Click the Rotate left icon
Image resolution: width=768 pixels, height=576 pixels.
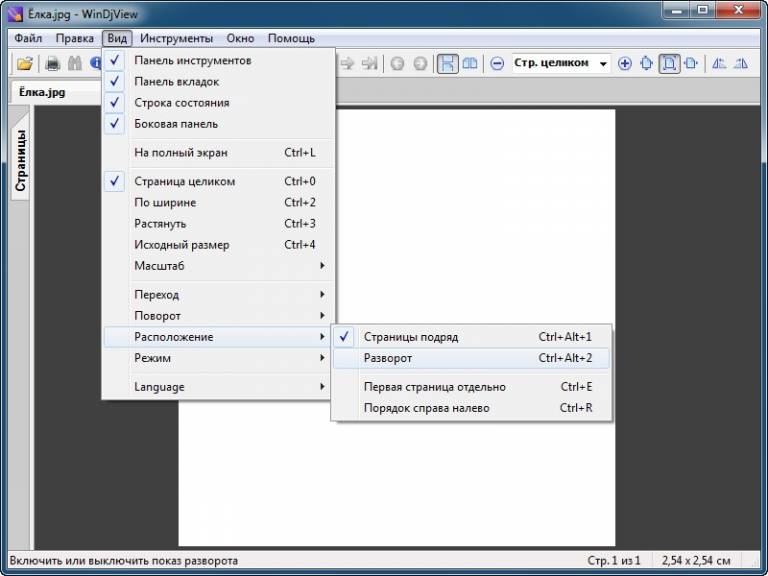pos(719,64)
